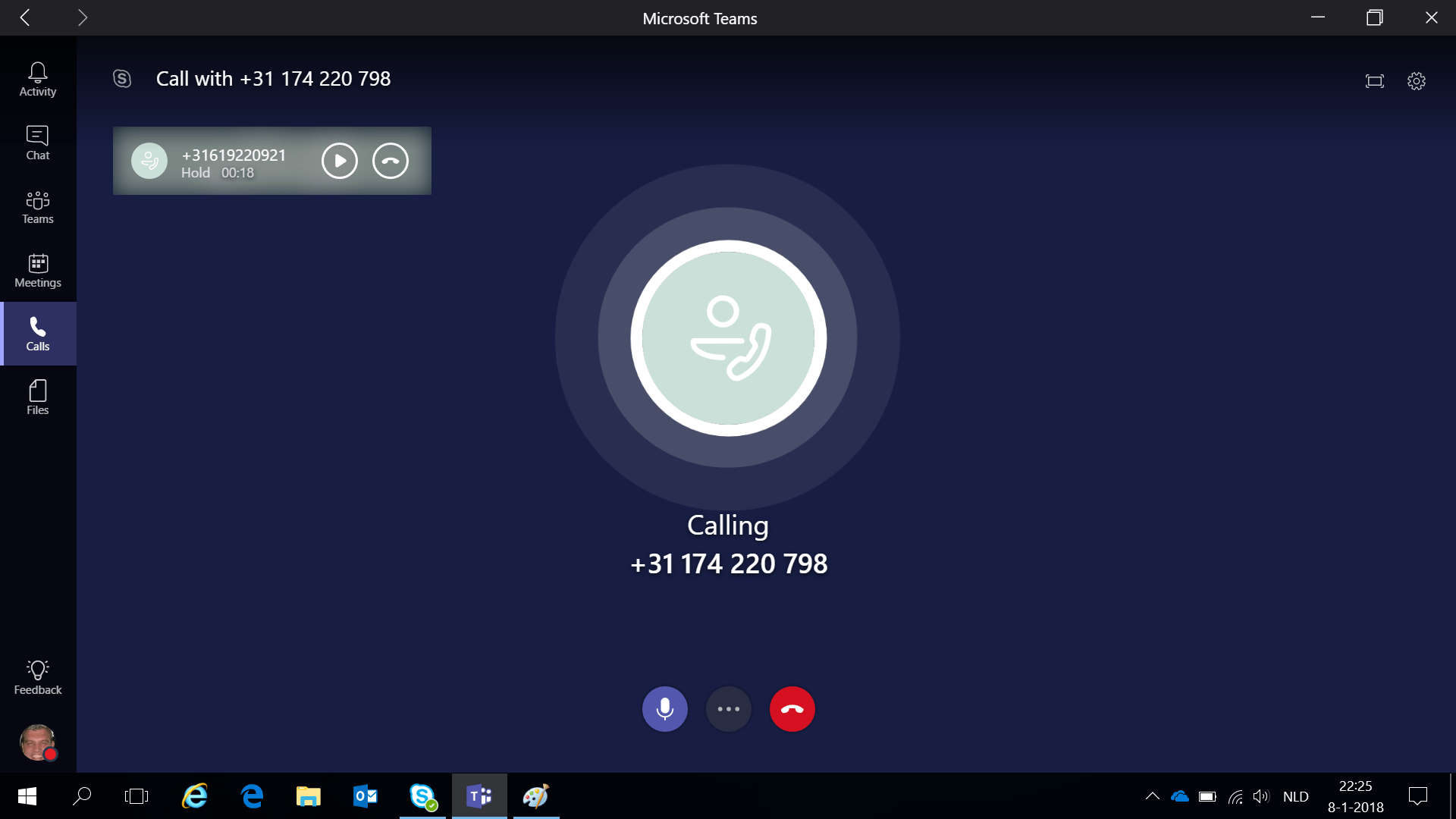The image size is (1456, 819).
Task: Open more call options ellipsis button
Action: 729,709
